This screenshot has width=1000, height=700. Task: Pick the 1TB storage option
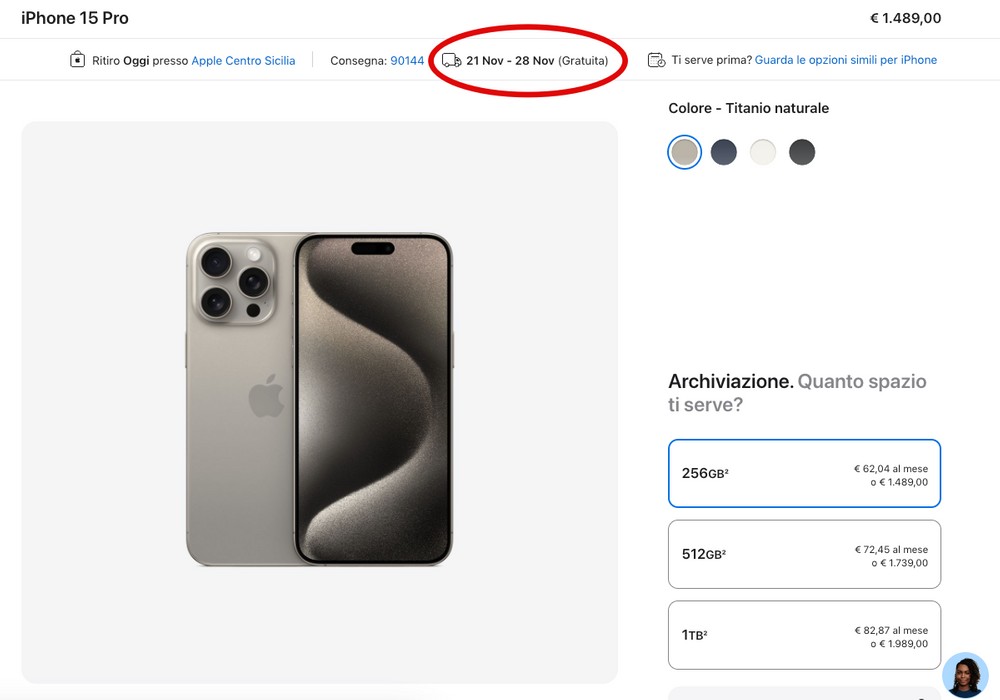(804, 635)
